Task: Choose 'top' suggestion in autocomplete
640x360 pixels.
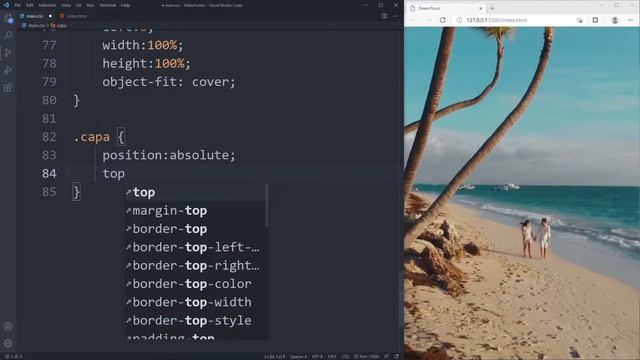Action: click(x=195, y=192)
